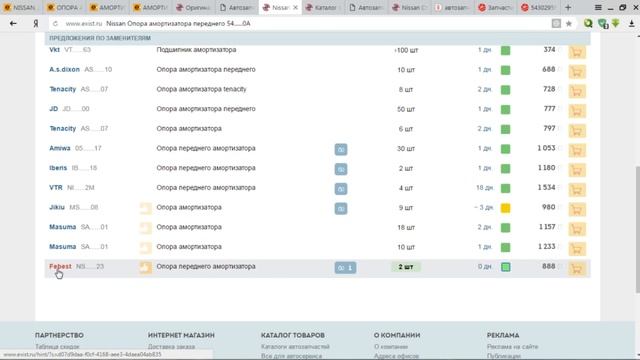Close the active Nissan tab
The height and width of the screenshot is (360, 640).
(x=296, y=7)
